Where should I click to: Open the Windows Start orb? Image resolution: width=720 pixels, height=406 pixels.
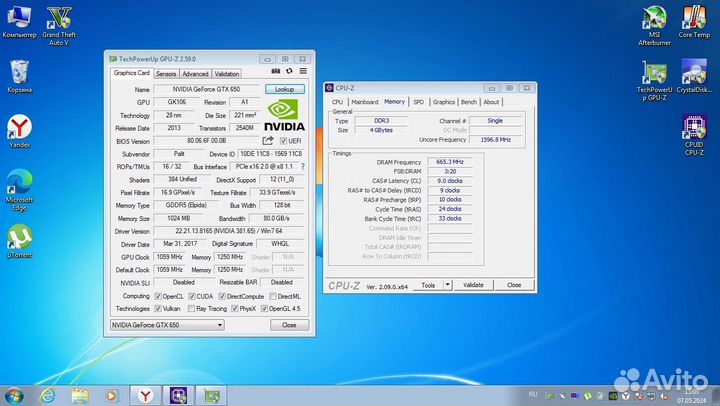tap(14, 395)
